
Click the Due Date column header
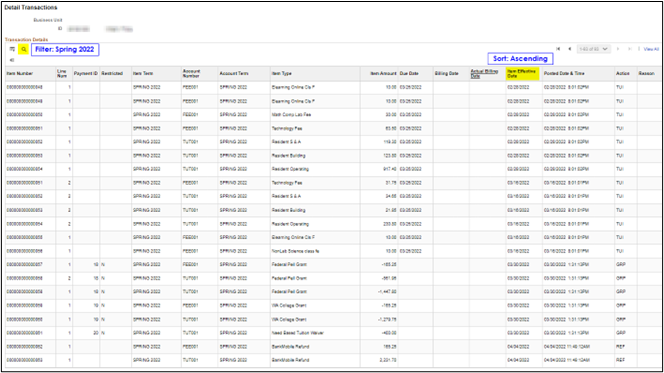point(409,74)
